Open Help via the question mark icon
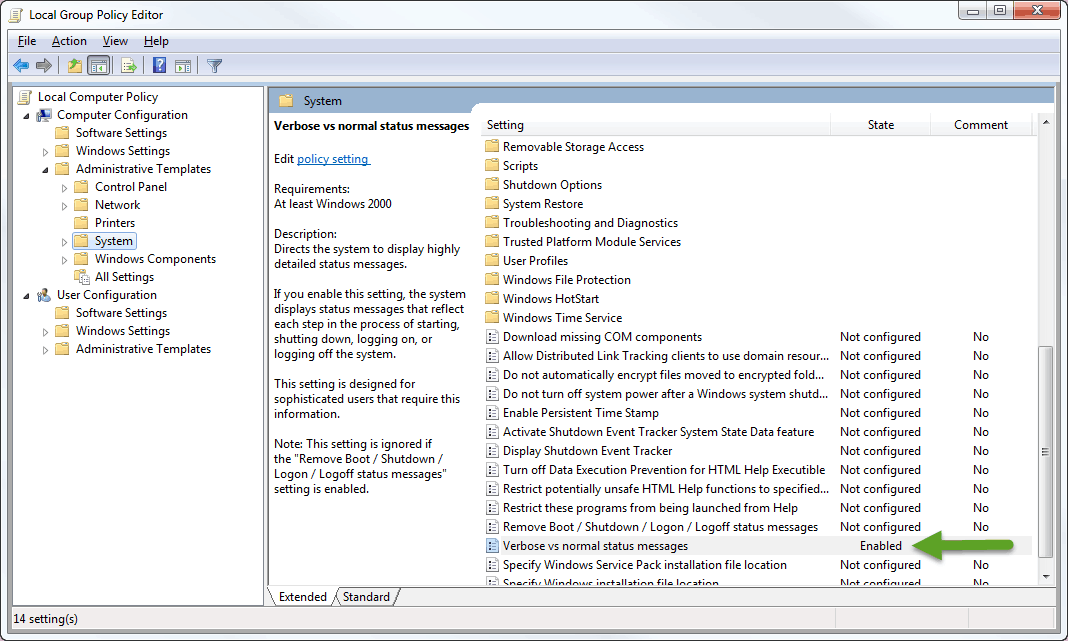1068x641 pixels. (159, 66)
